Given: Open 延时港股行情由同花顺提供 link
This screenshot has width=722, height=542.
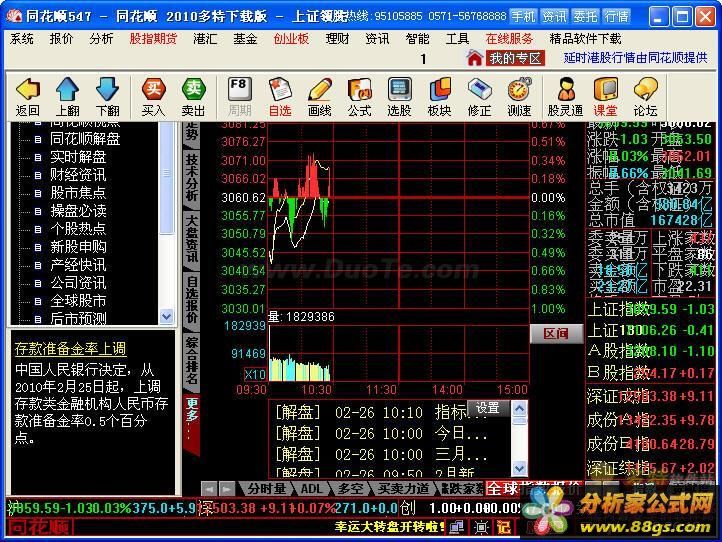Looking at the screenshot, I should (x=635, y=58).
